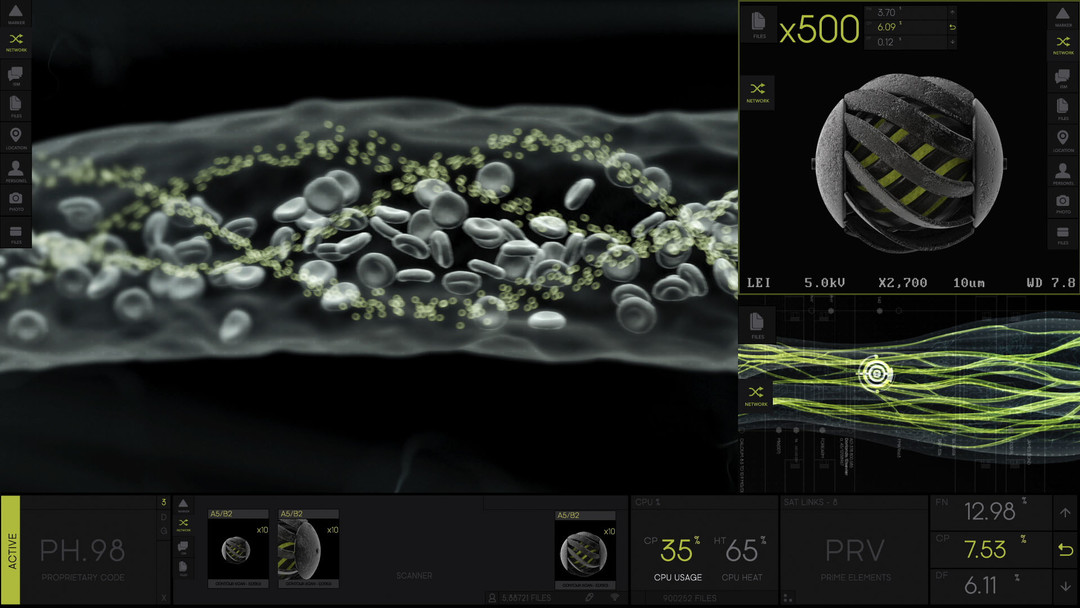Image resolution: width=1080 pixels, height=608 pixels.
Task: Click the X button under the PH.98 tabs
Action: [x=163, y=598]
